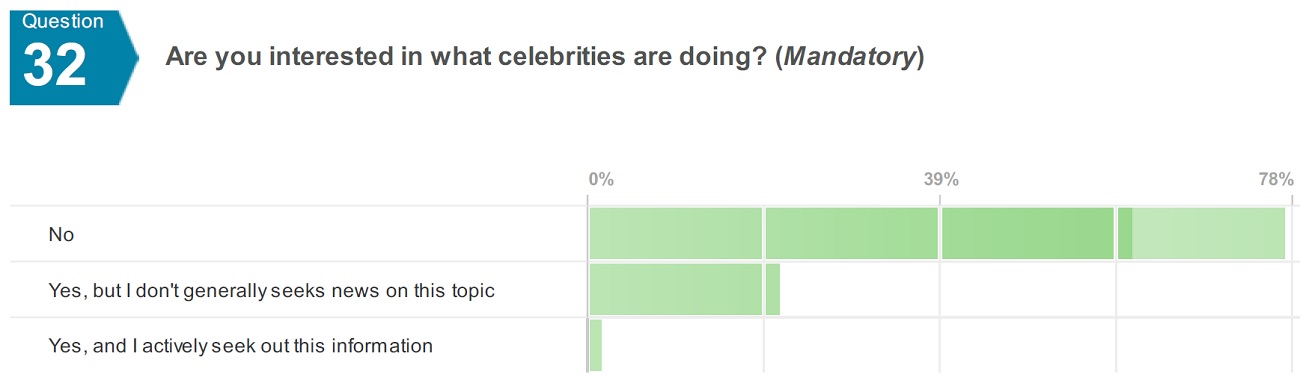Click the darkest third segment of No bar

coord(1028,234)
